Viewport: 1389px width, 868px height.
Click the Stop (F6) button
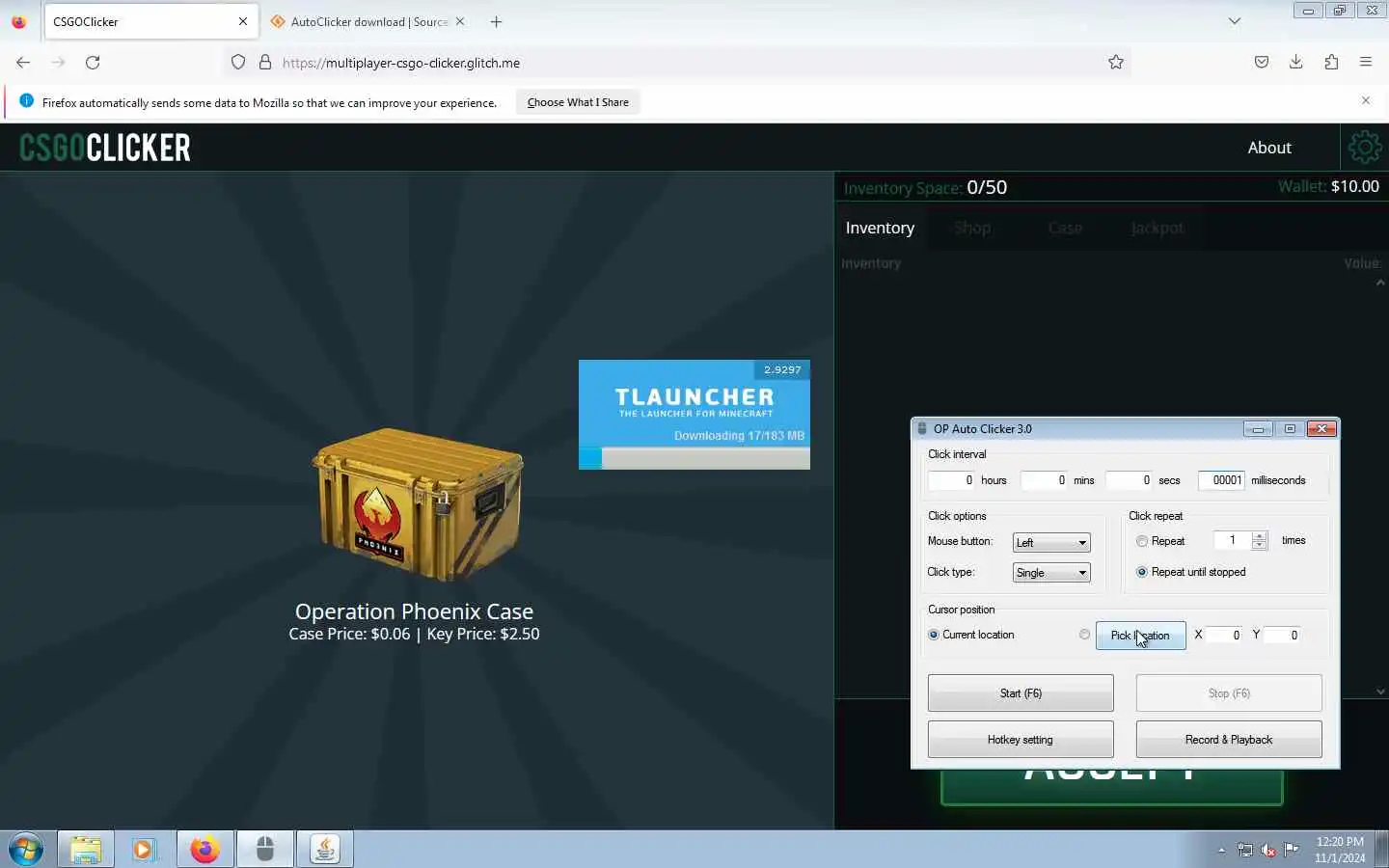tap(1229, 693)
